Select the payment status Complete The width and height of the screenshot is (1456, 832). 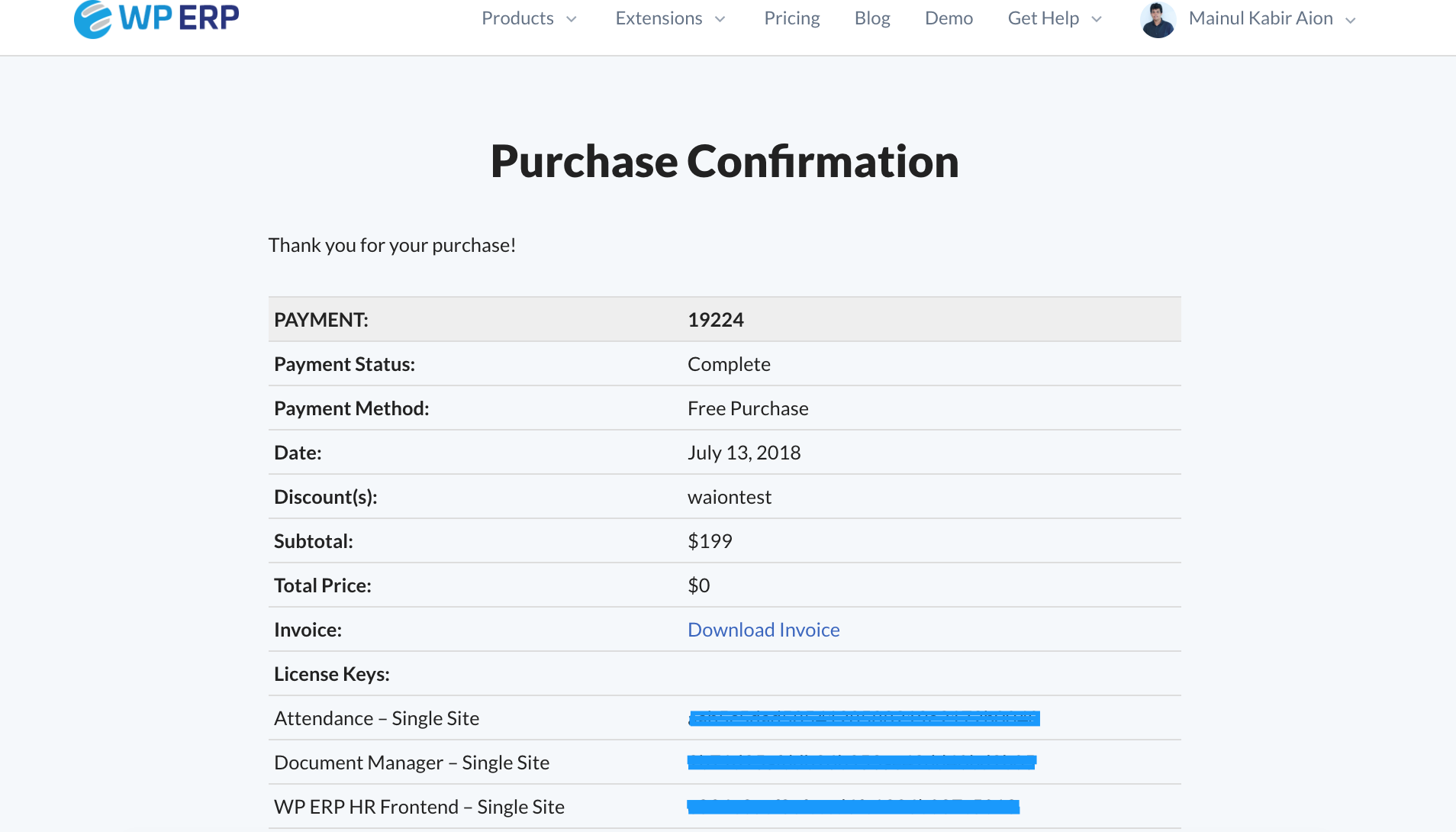pos(729,364)
